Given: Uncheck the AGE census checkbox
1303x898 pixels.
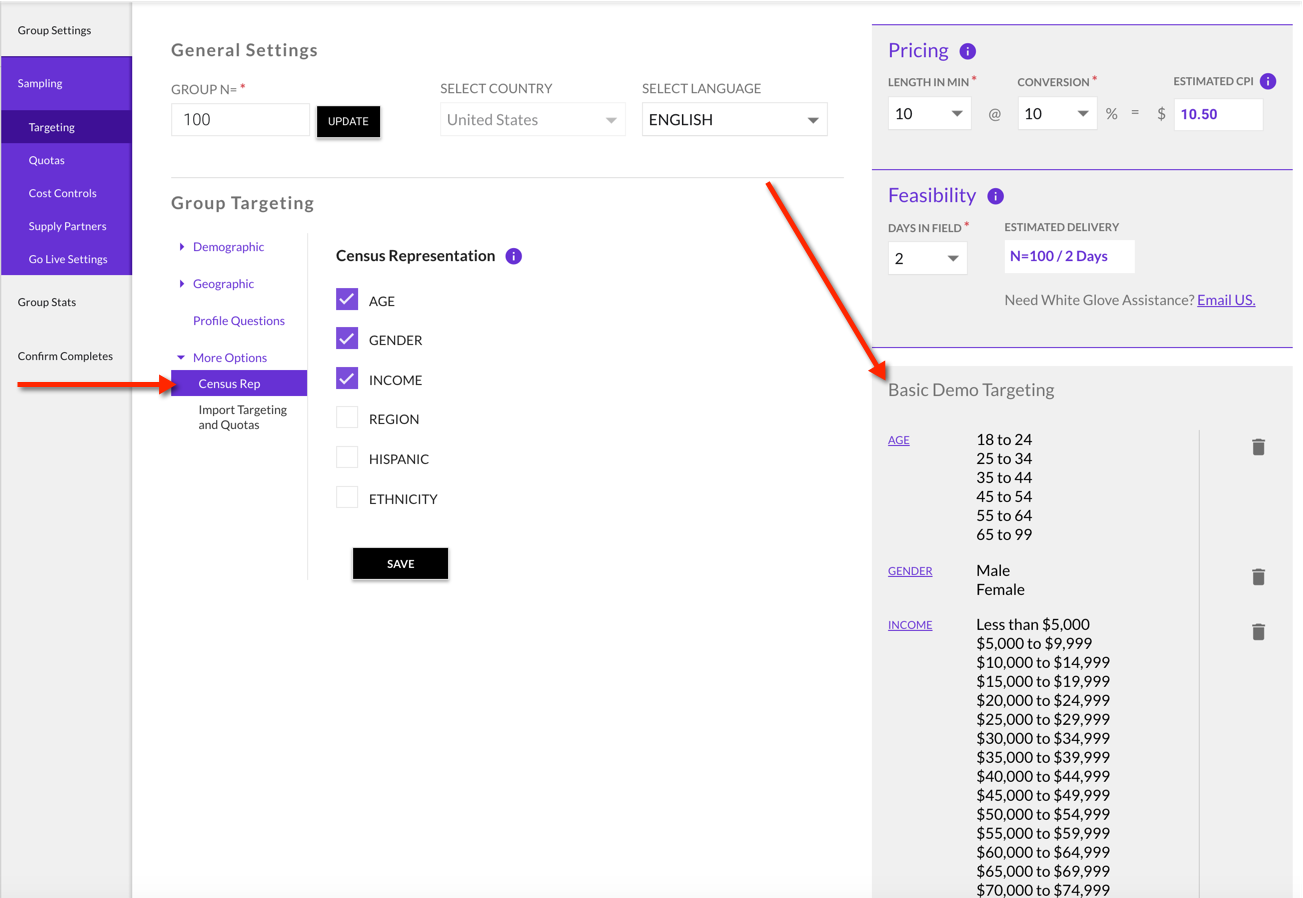Looking at the screenshot, I should pyautogui.click(x=347, y=300).
